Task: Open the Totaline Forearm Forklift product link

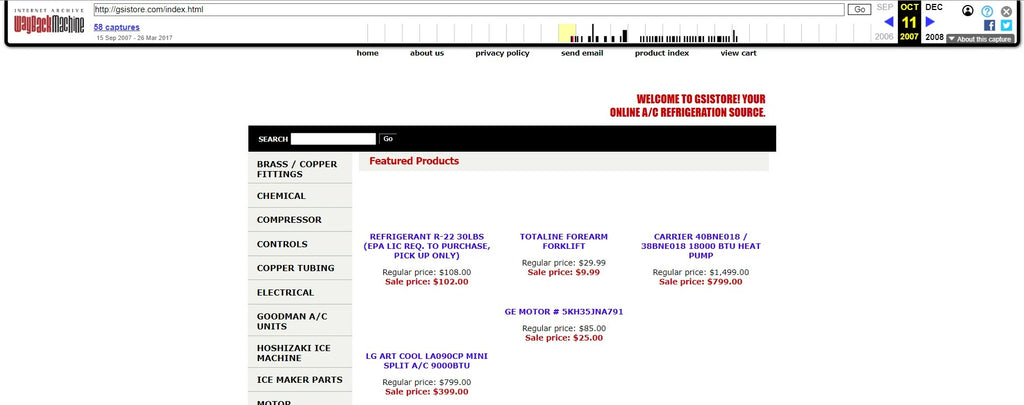Action: click(564, 242)
